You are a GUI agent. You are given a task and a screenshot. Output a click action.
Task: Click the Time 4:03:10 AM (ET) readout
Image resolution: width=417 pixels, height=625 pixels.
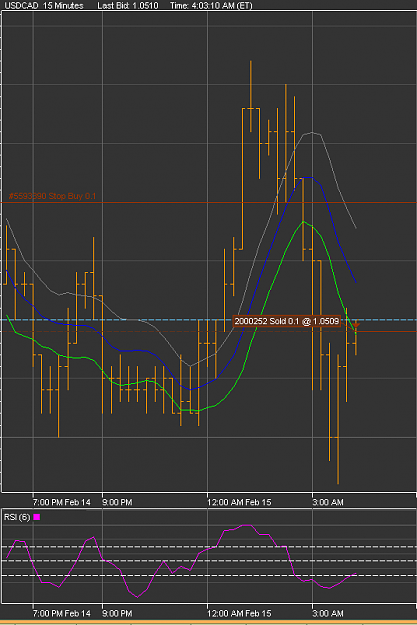tap(211, 6)
